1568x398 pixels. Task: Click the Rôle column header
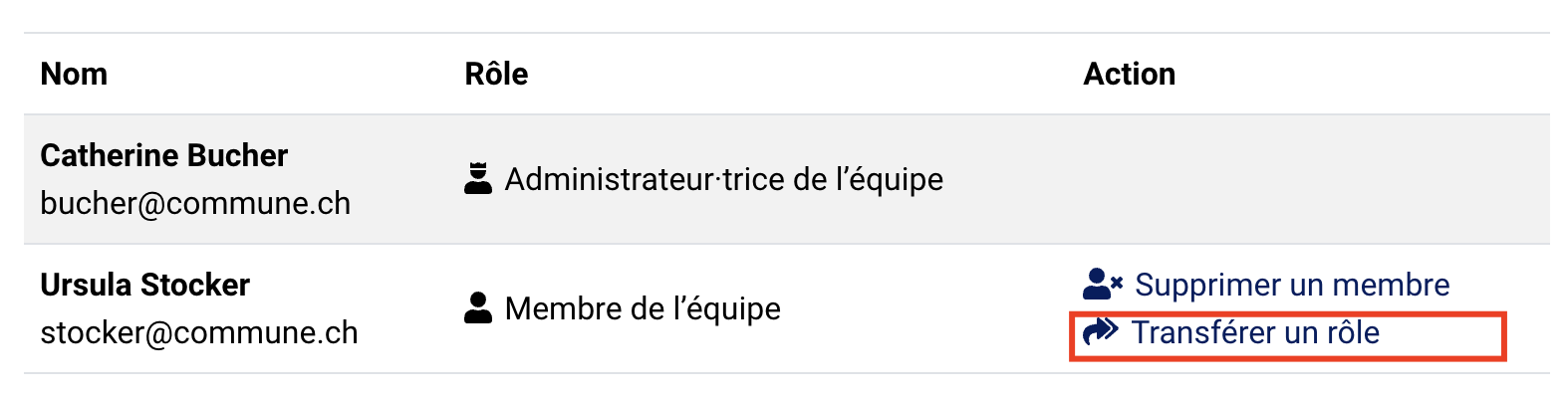[x=496, y=74]
